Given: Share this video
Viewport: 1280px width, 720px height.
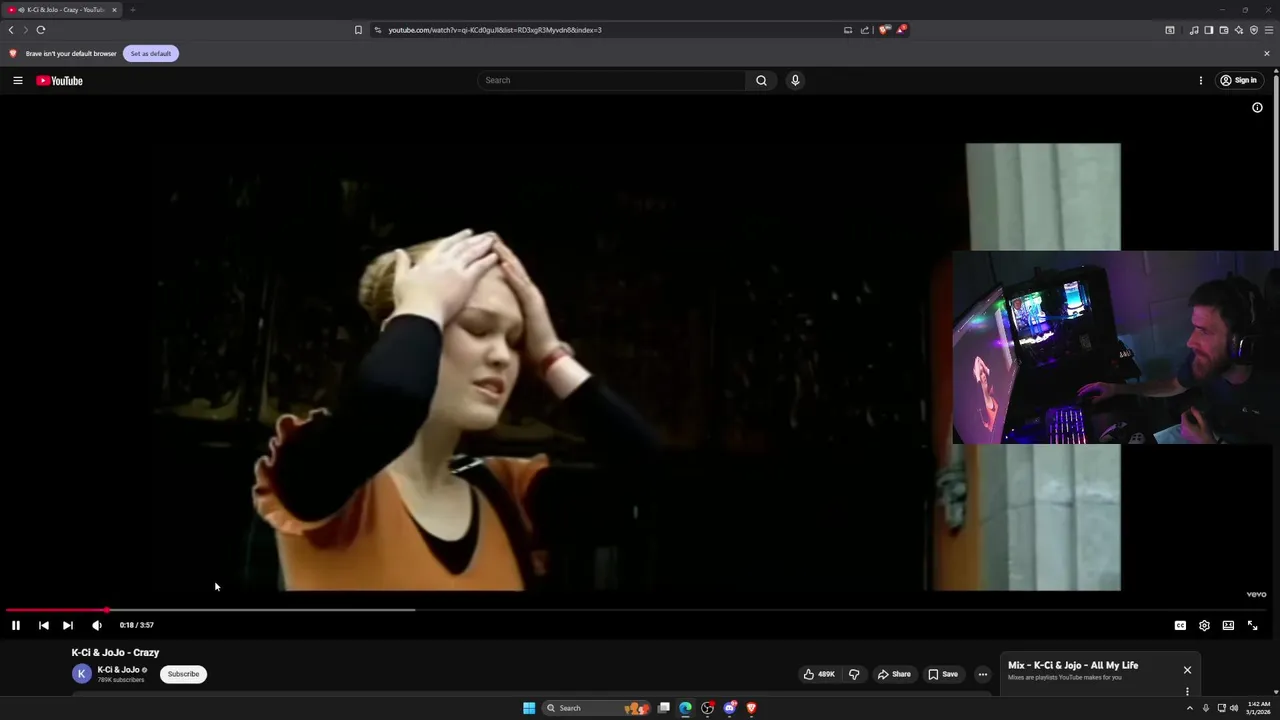Looking at the screenshot, I should [894, 674].
